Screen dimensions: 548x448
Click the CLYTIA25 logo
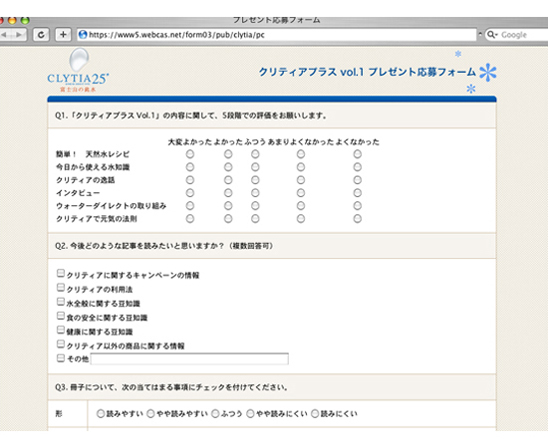click(78, 70)
